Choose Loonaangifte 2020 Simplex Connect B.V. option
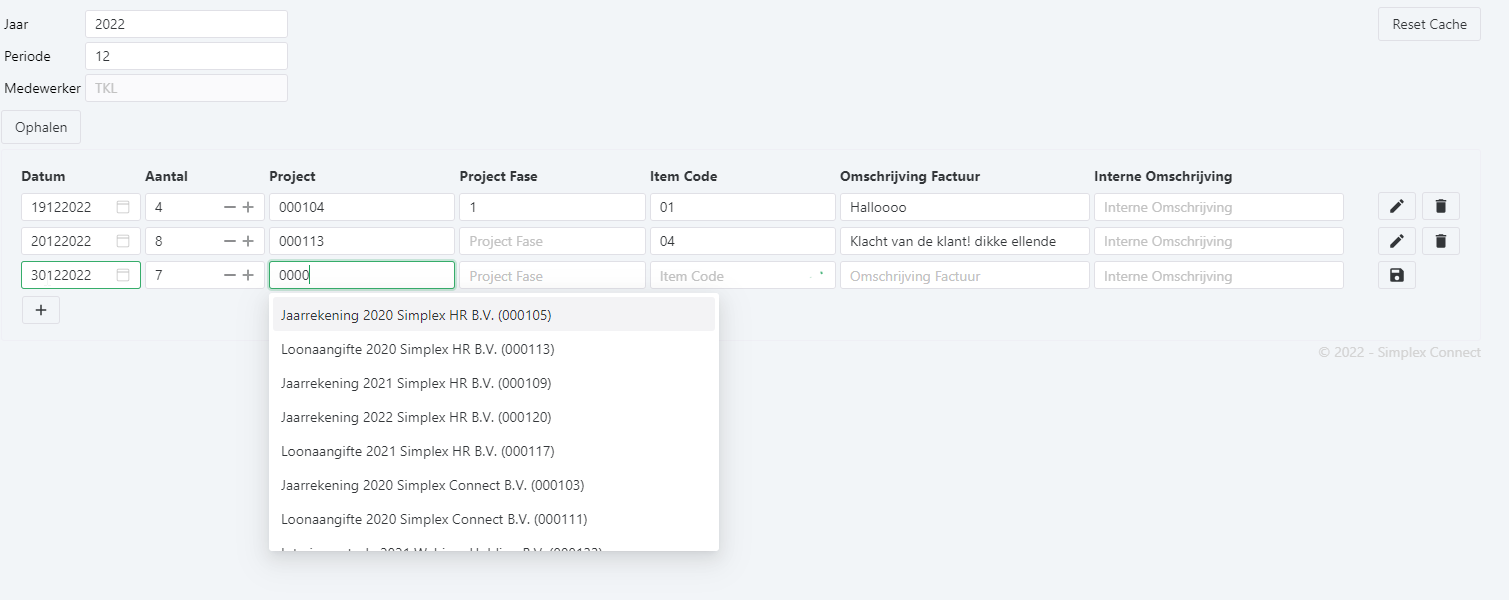This screenshot has height=600, width=1509. (434, 519)
